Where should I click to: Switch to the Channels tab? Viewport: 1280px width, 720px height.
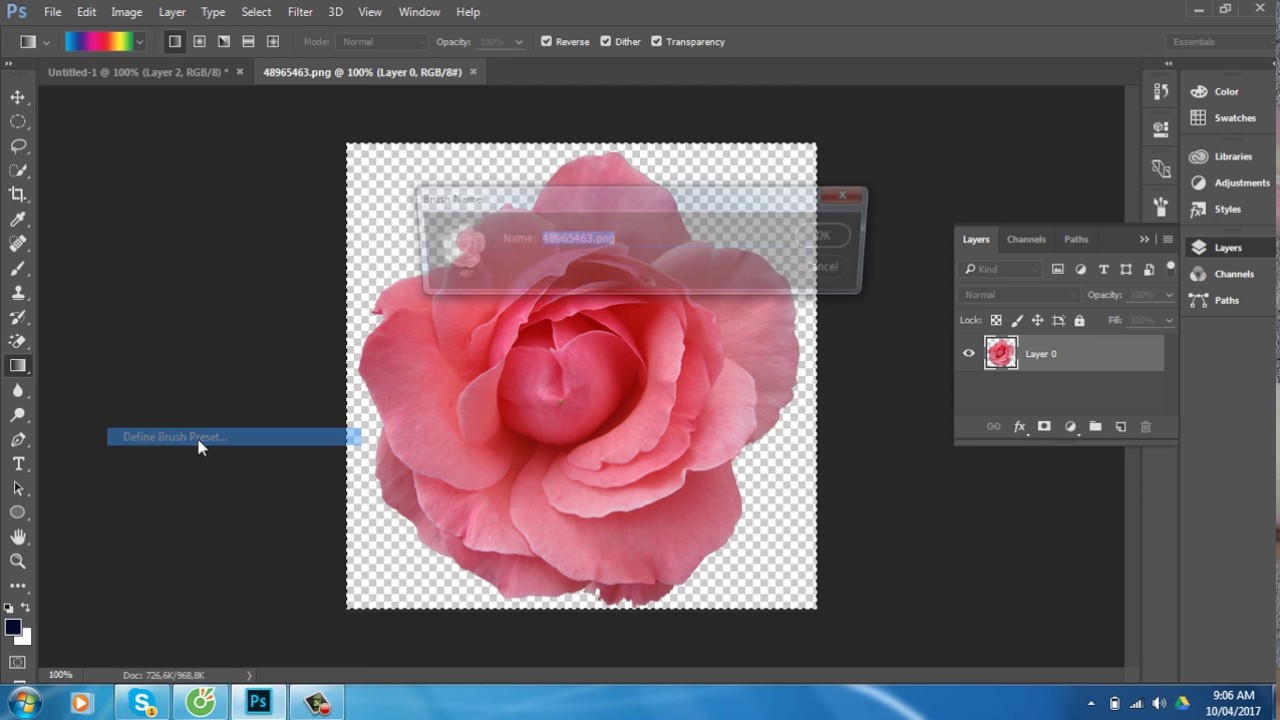1026,240
